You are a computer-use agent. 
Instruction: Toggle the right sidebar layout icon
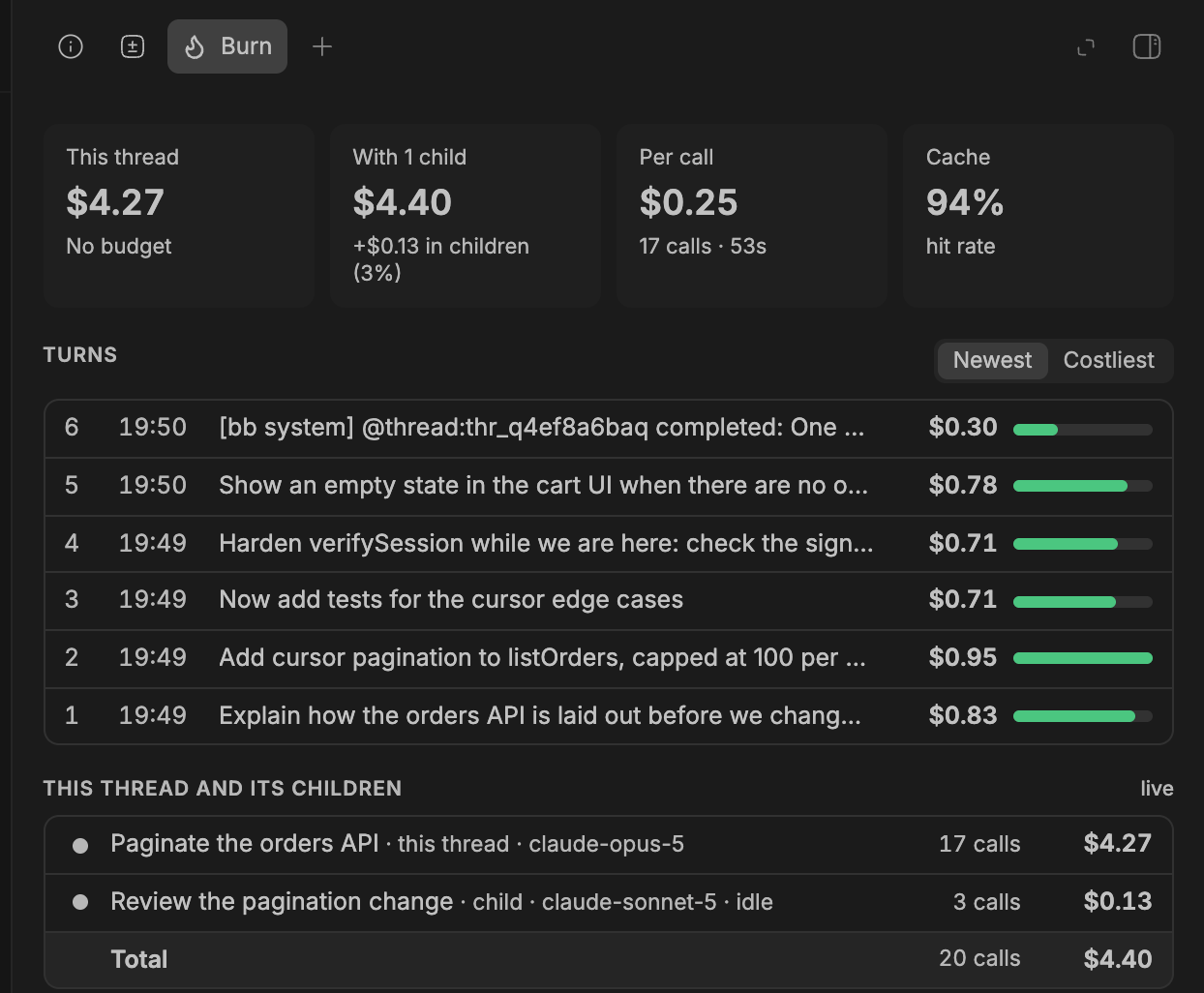tap(1147, 46)
